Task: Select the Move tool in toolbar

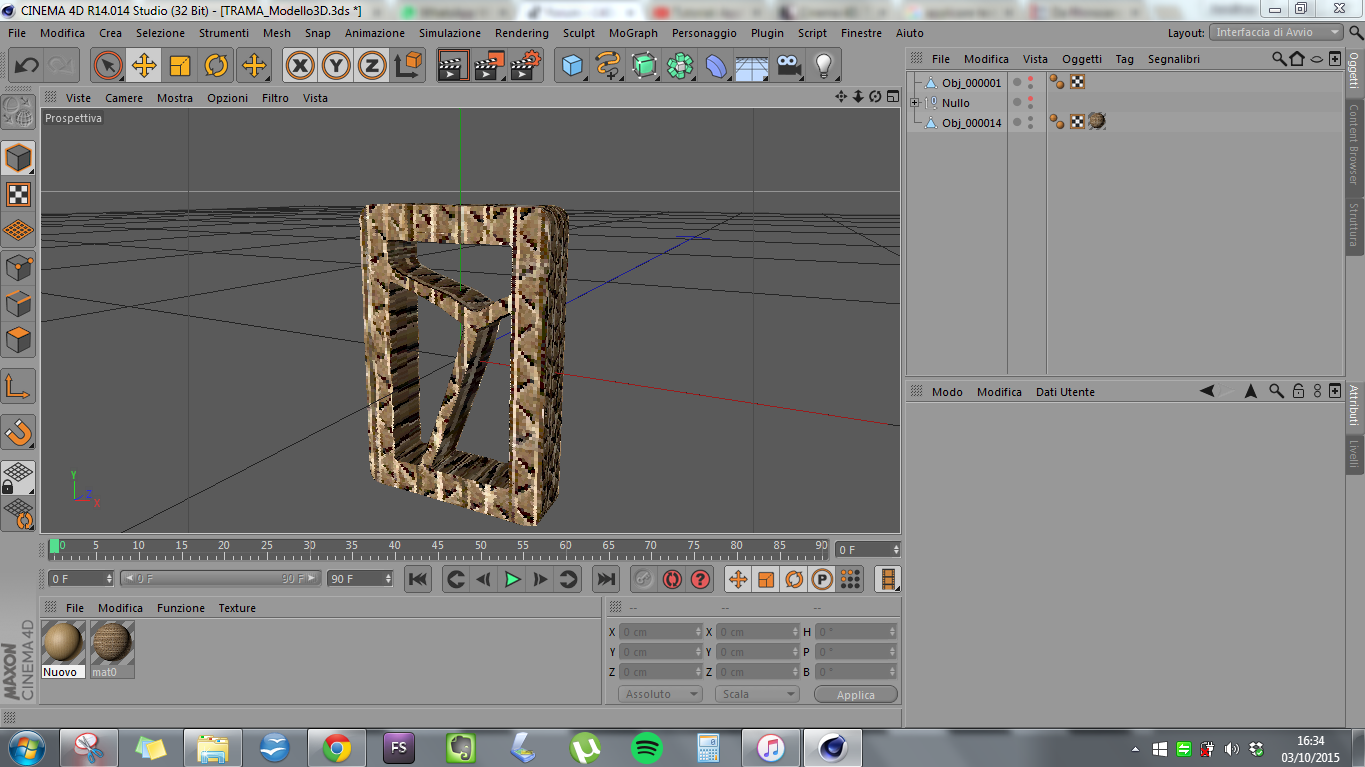Action: point(144,66)
